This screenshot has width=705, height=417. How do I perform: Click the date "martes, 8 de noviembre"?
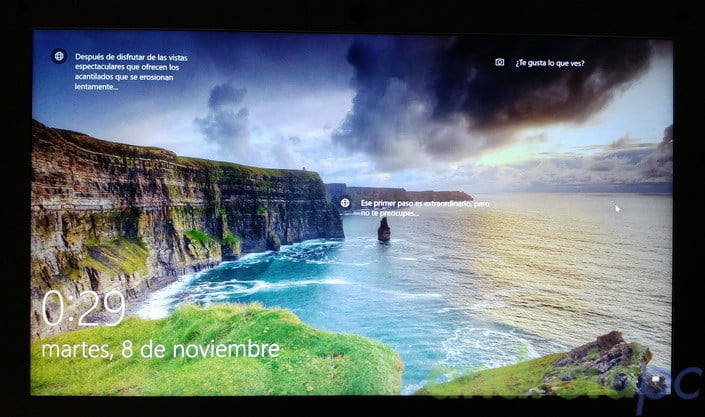point(160,349)
